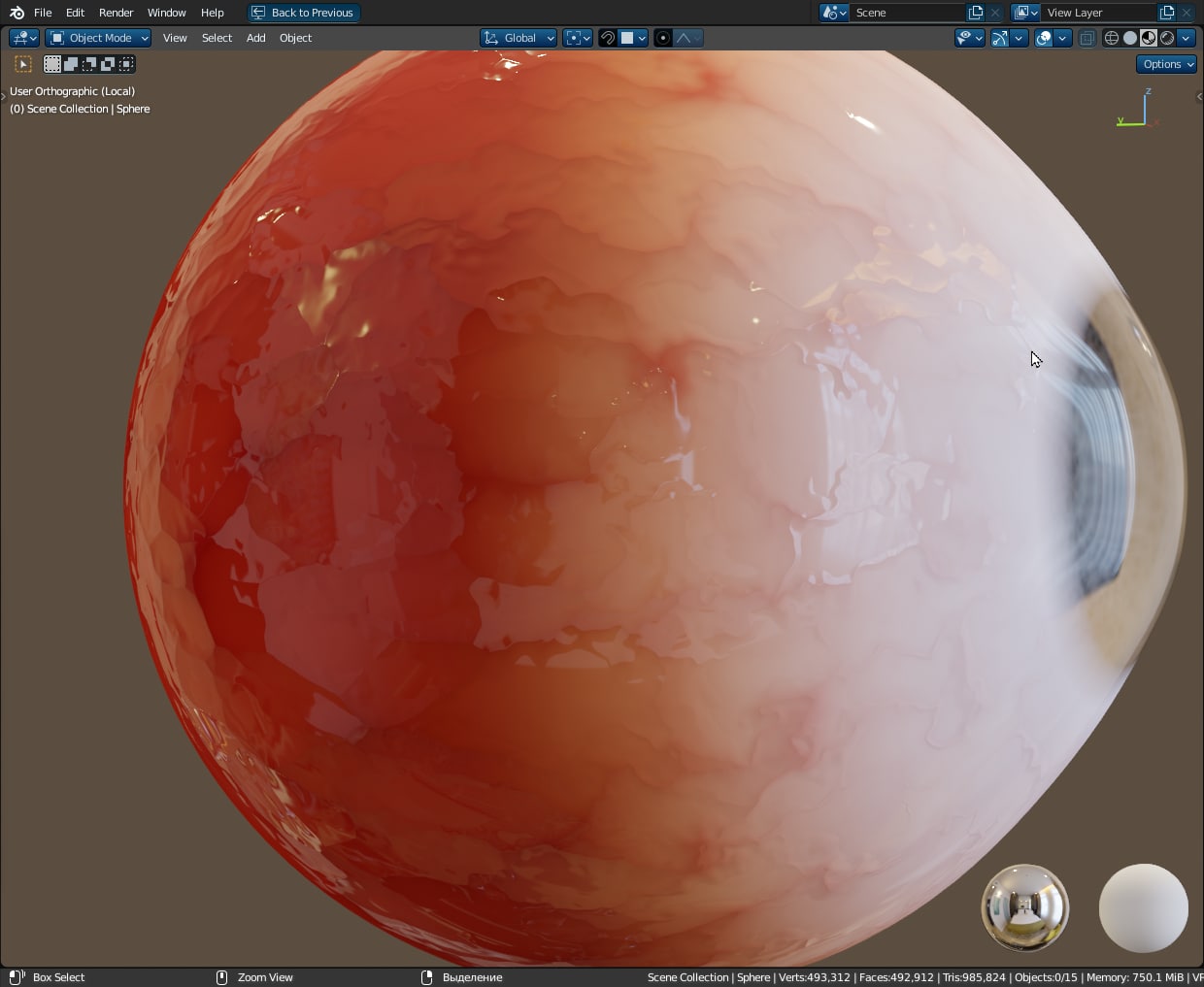Open the gizmos options dropdown arrow
The height and width of the screenshot is (987, 1204).
coord(1019,38)
